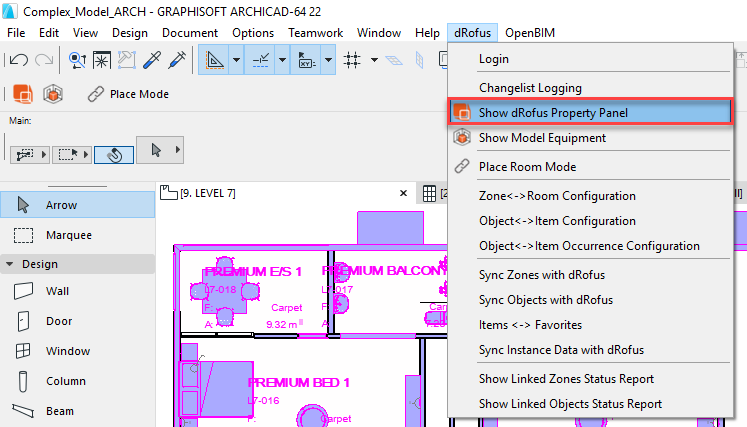
Task: Open Object<->Item Configuration
Action: pos(590,221)
